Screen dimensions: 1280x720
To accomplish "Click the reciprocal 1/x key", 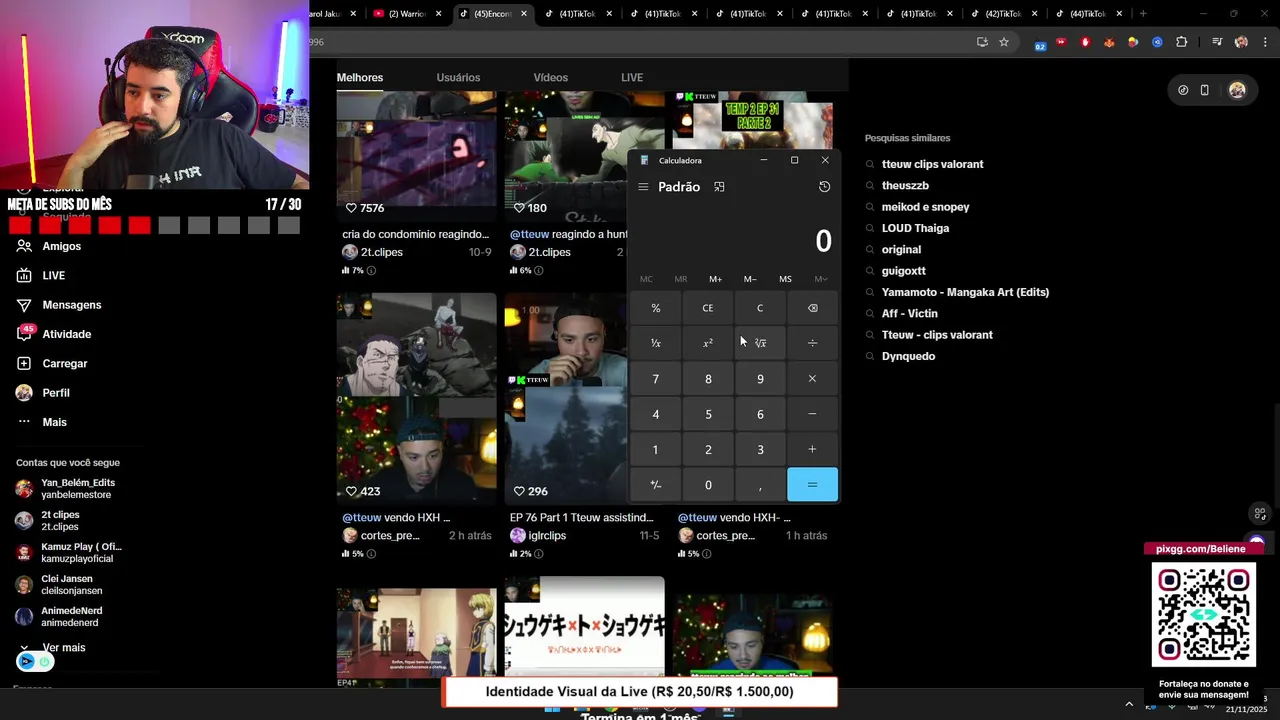I will [x=656, y=343].
